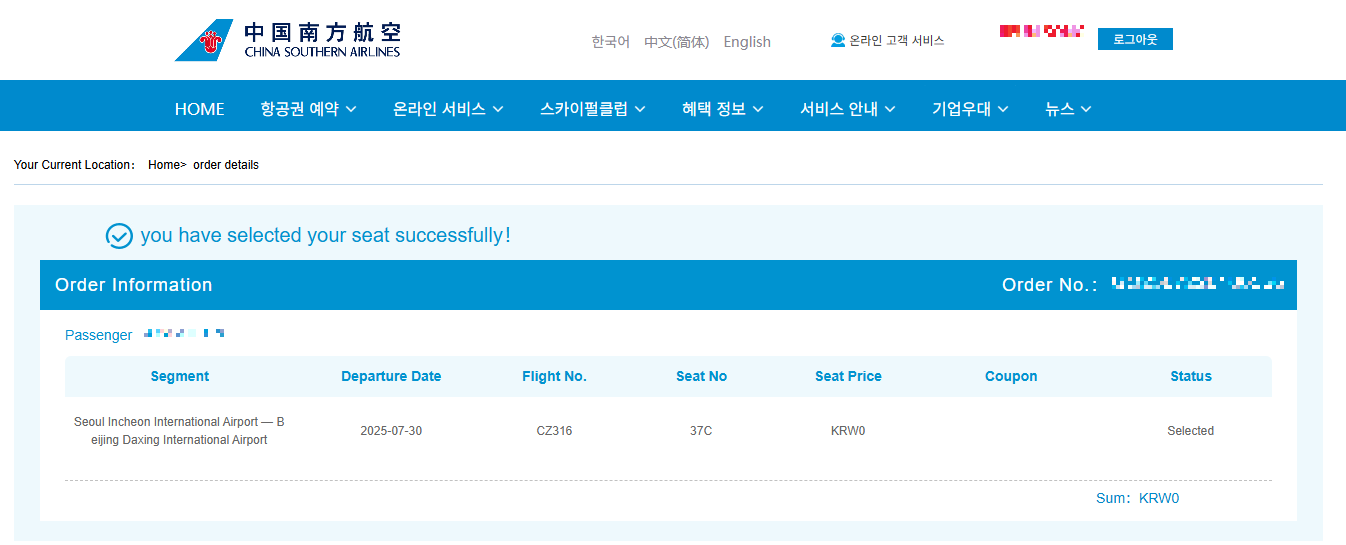1346x545 pixels.
Task: Expand chevron beside 온라인 서비스
Action: (x=498, y=110)
